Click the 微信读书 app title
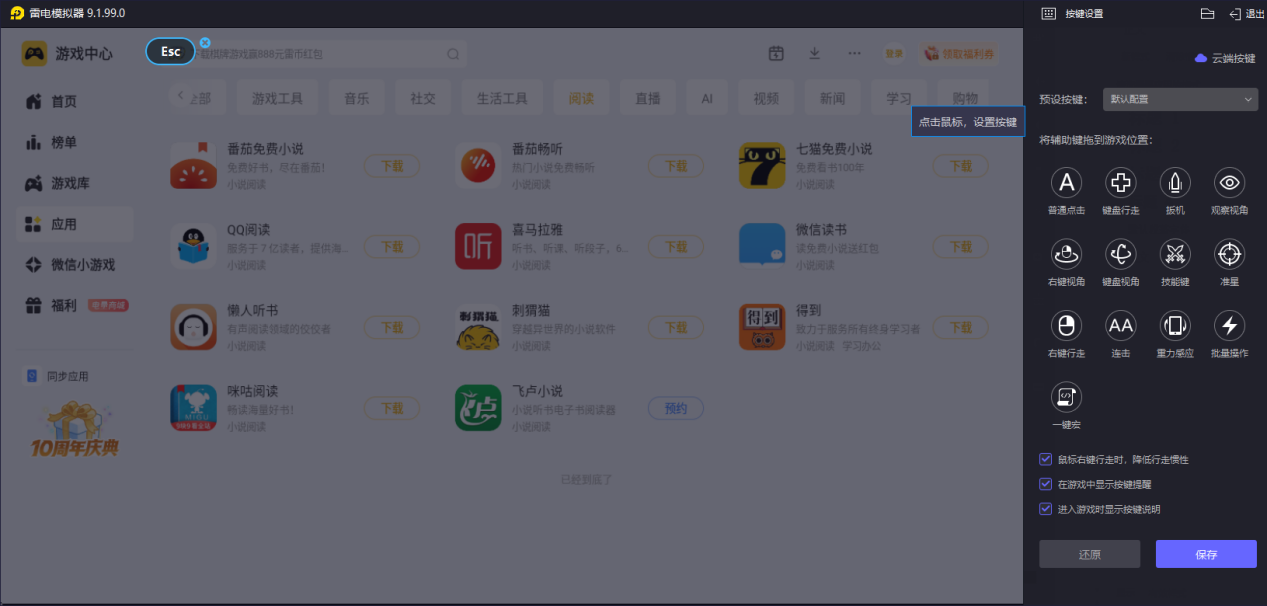The width and height of the screenshot is (1267, 606). tap(821, 230)
